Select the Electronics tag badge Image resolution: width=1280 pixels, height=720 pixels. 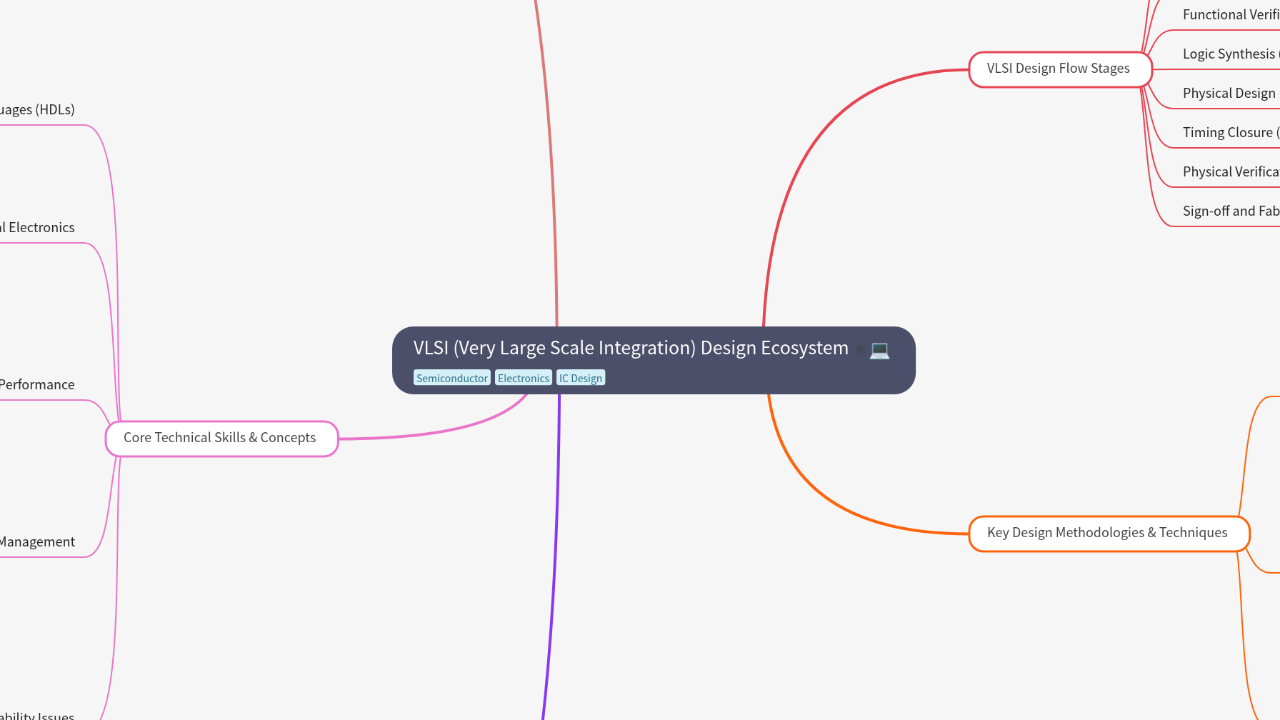(523, 378)
